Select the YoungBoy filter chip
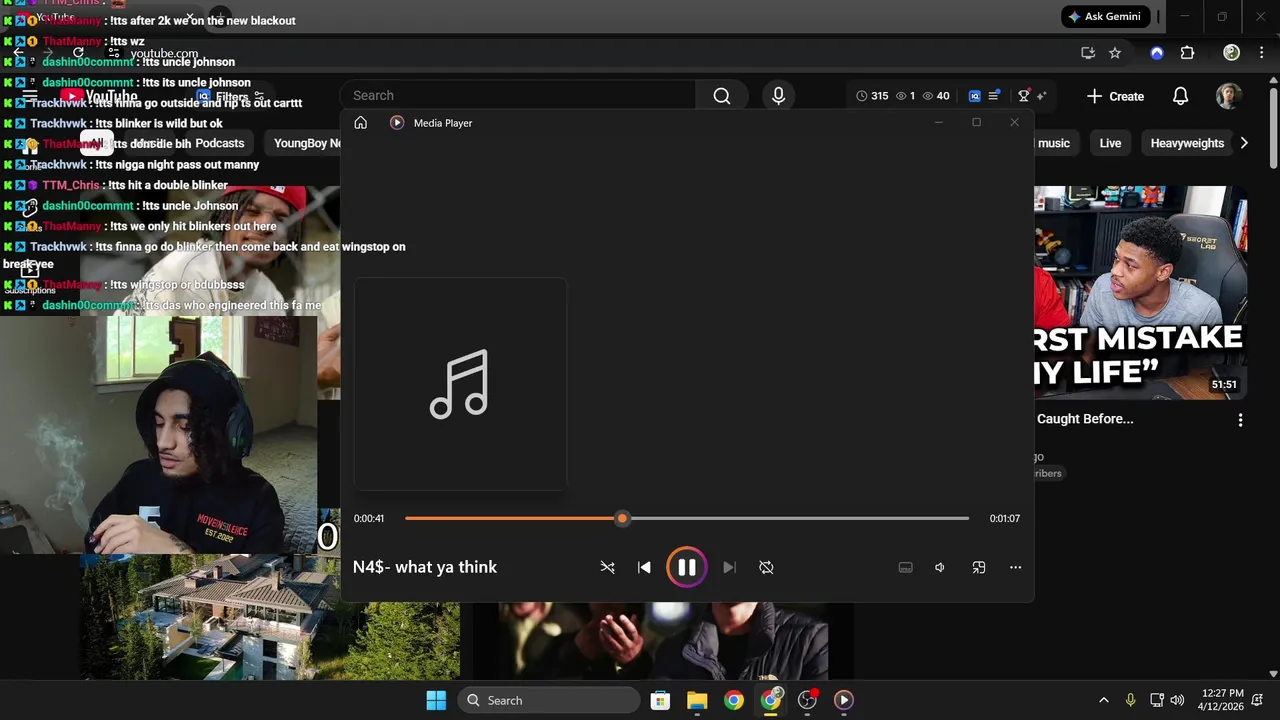 click(306, 143)
